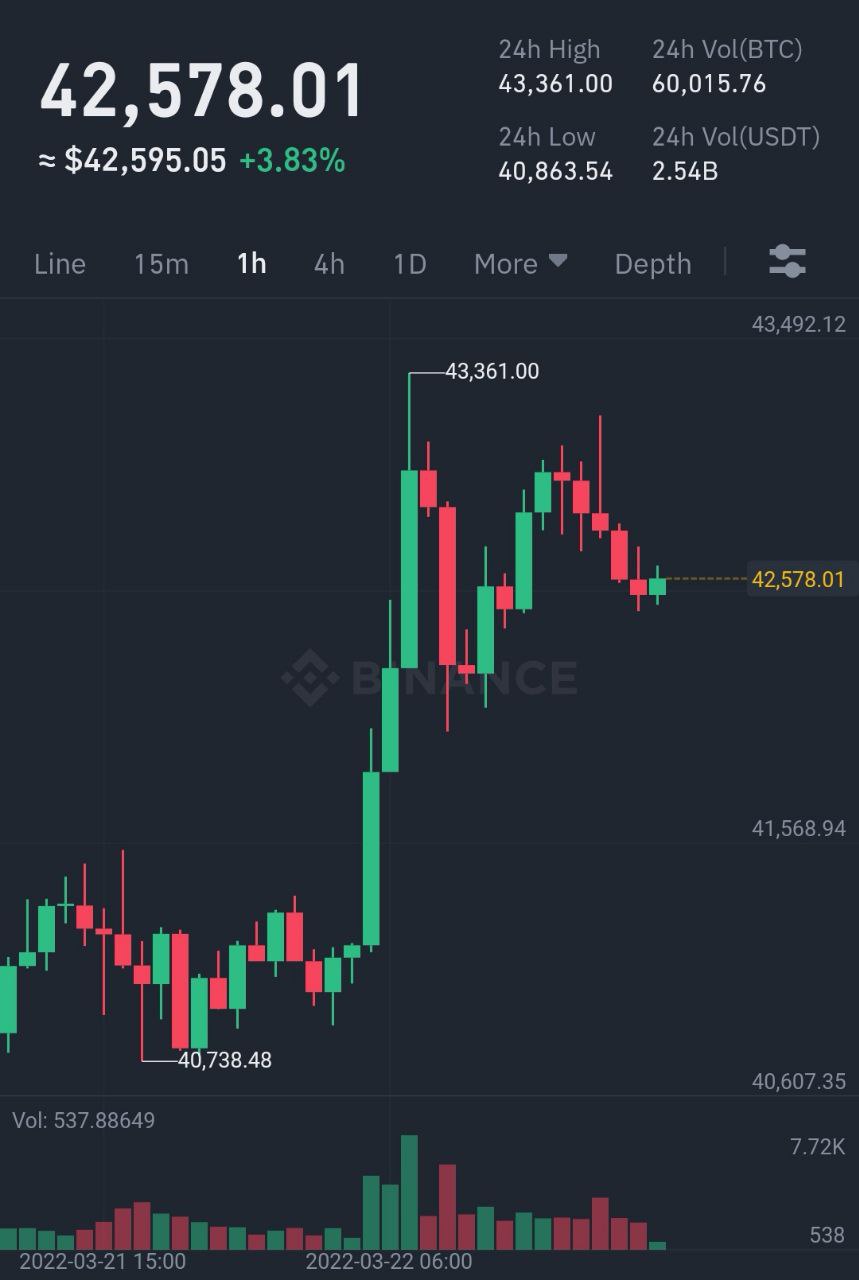Select the tall green candle reaching 43,361

click(409, 520)
